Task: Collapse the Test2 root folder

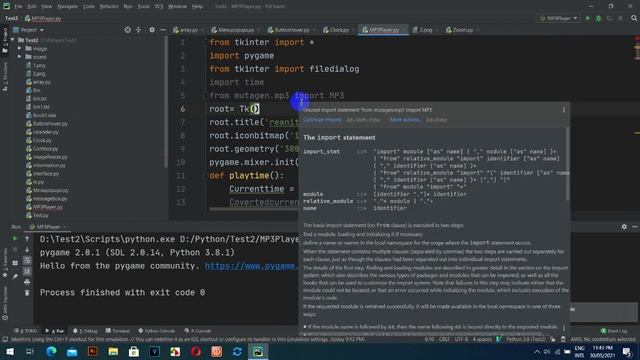Action: point(13,40)
